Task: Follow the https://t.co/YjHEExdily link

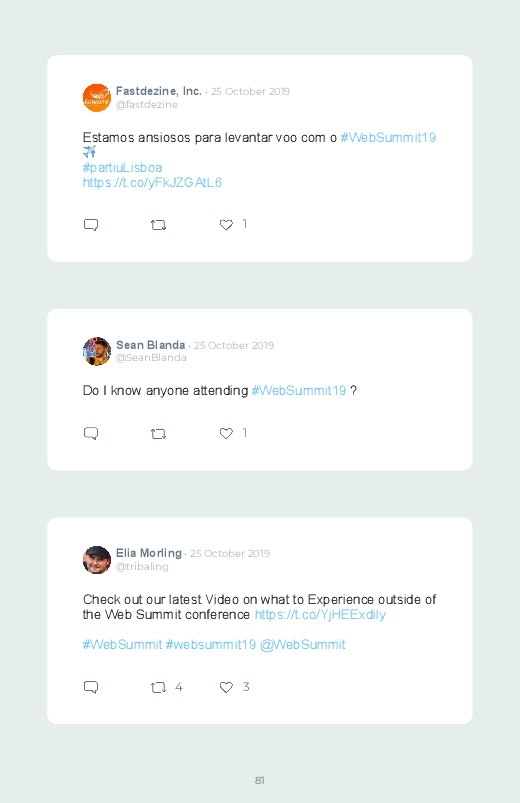Action: [x=320, y=615]
